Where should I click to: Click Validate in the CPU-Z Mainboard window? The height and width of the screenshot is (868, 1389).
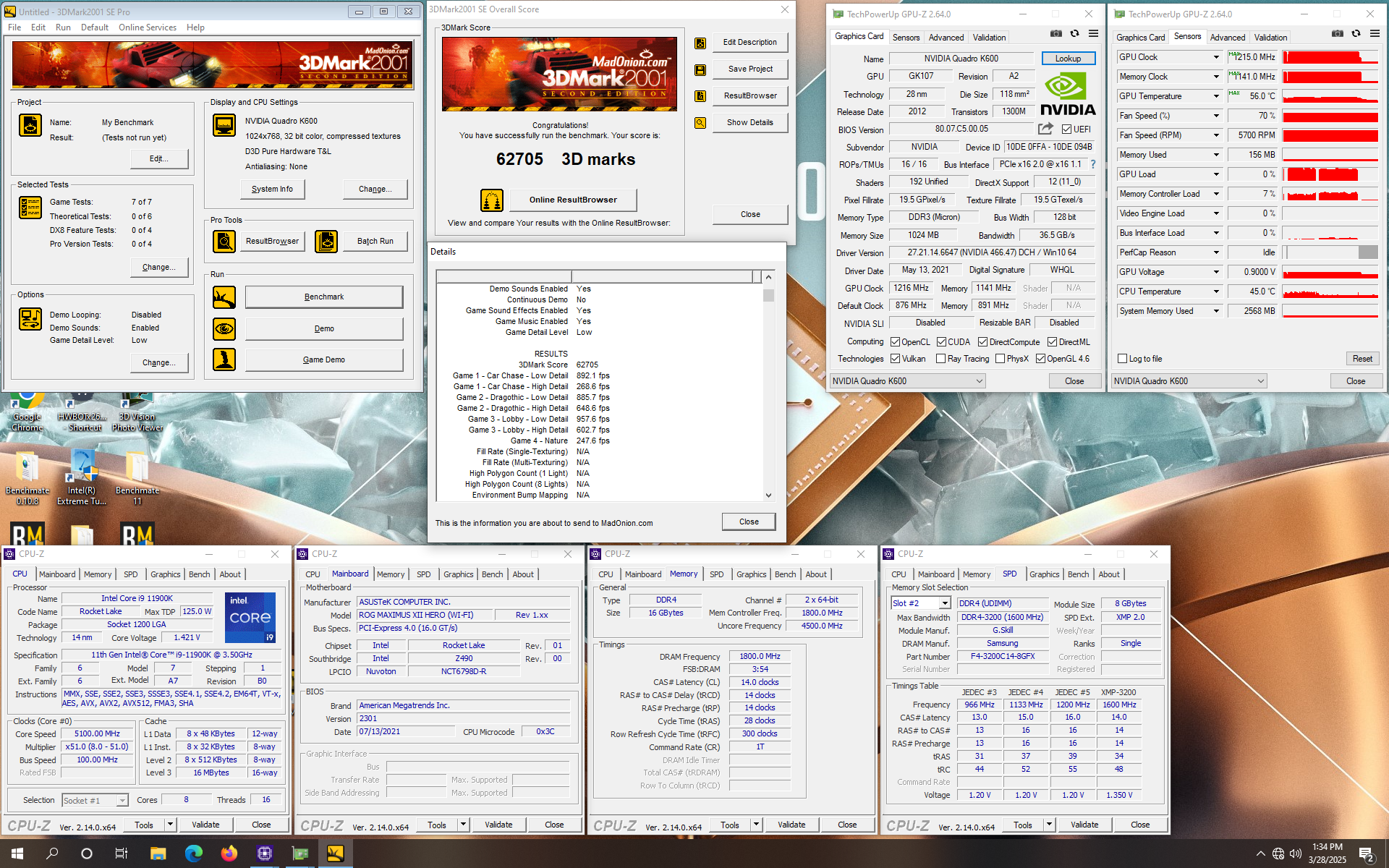498,825
